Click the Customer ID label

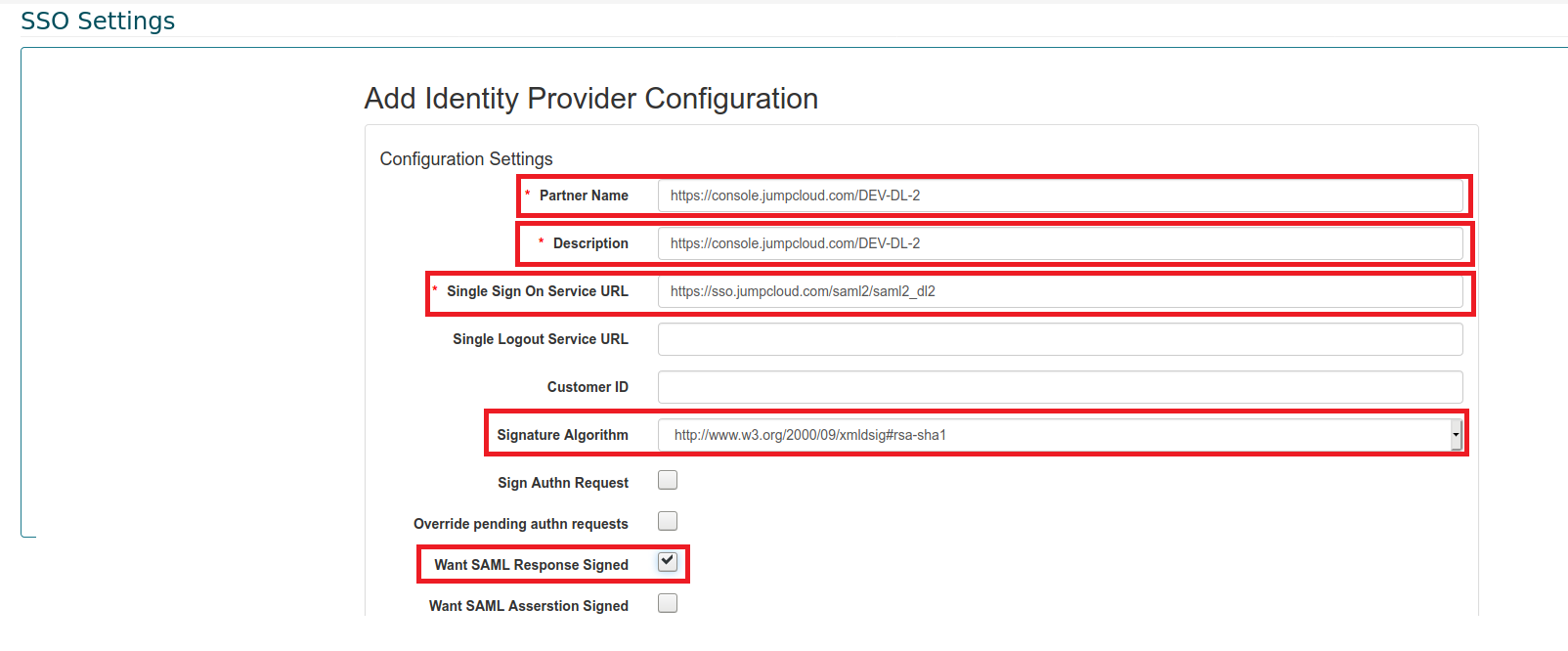point(587,387)
